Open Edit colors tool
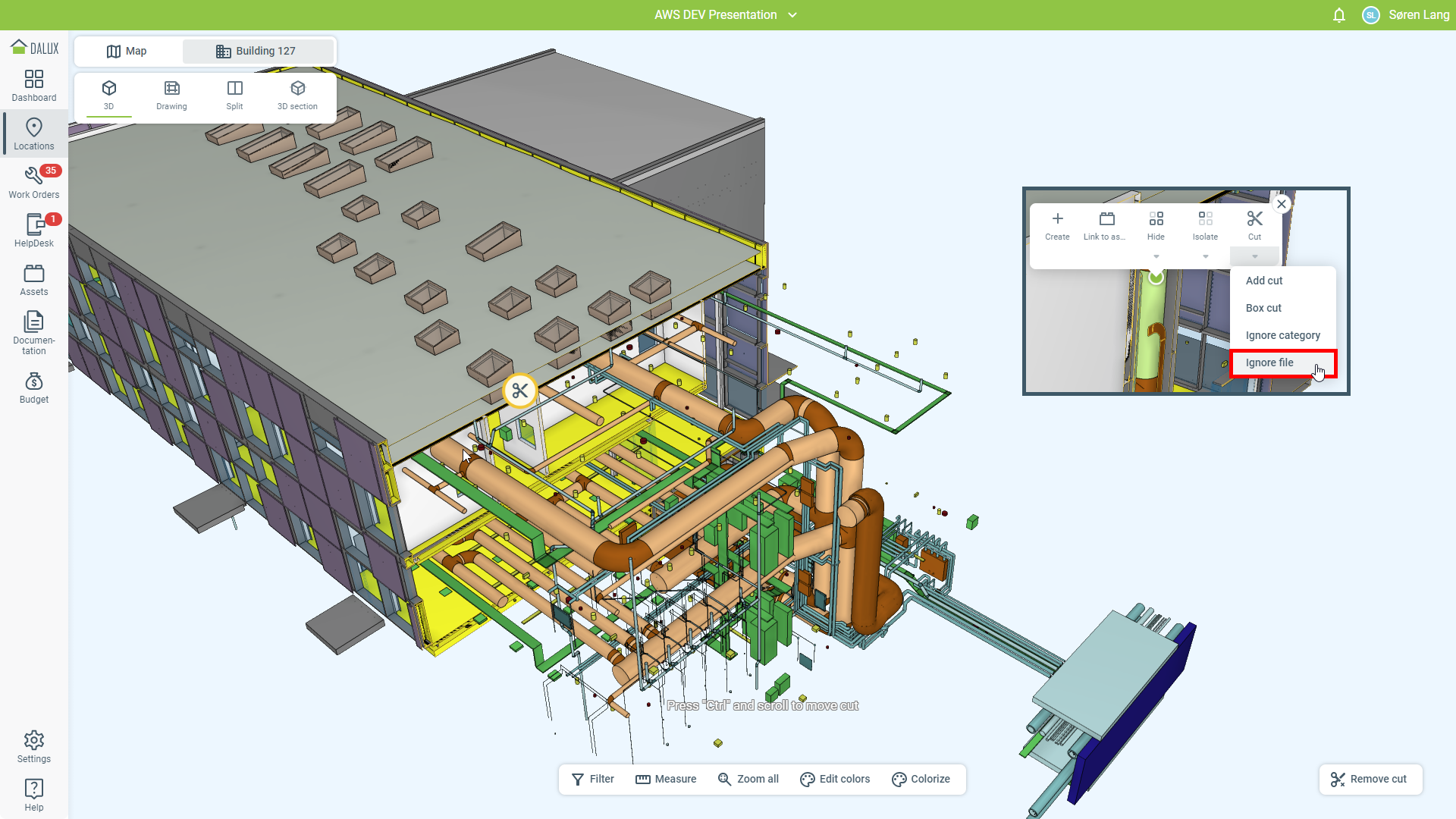Viewport: 1456px width, 819px height. 835,780
